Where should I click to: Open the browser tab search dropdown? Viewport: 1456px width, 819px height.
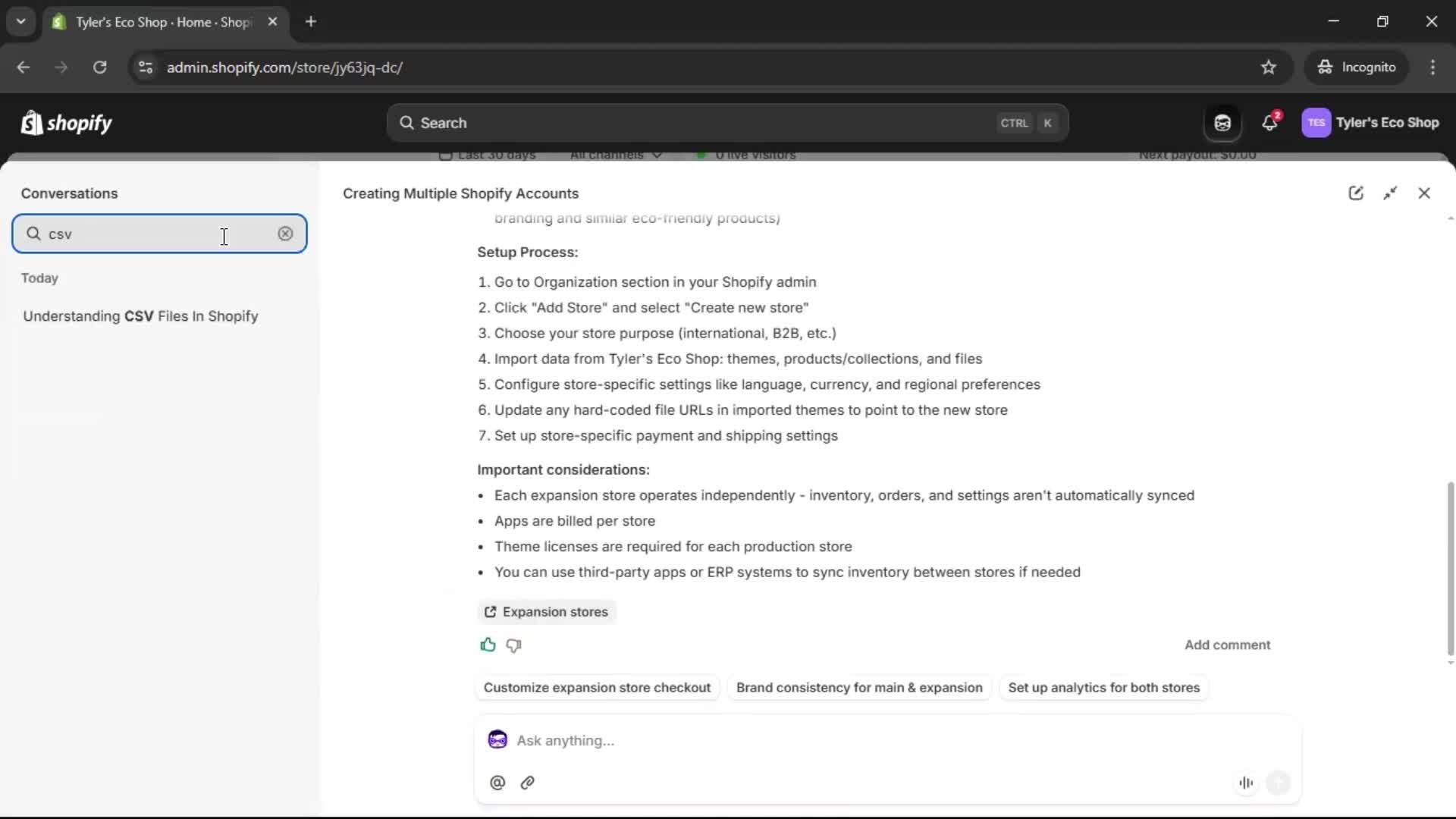coord(20,20)
